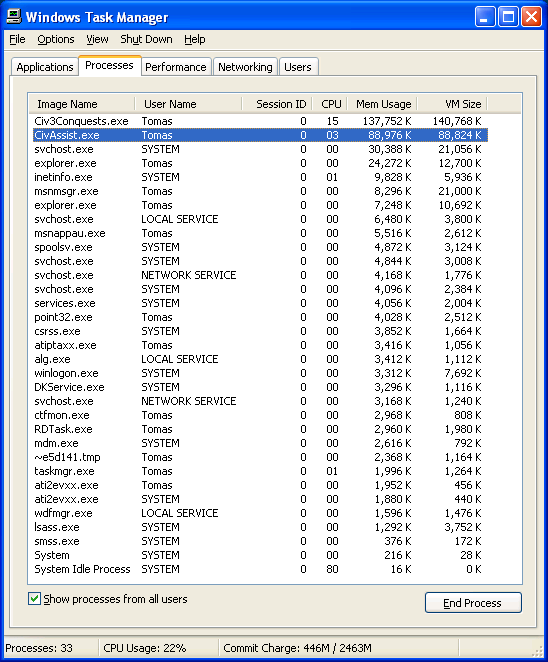548x662 pixels.
Task: Select the mdm.exe process
Action: point(258,443)
